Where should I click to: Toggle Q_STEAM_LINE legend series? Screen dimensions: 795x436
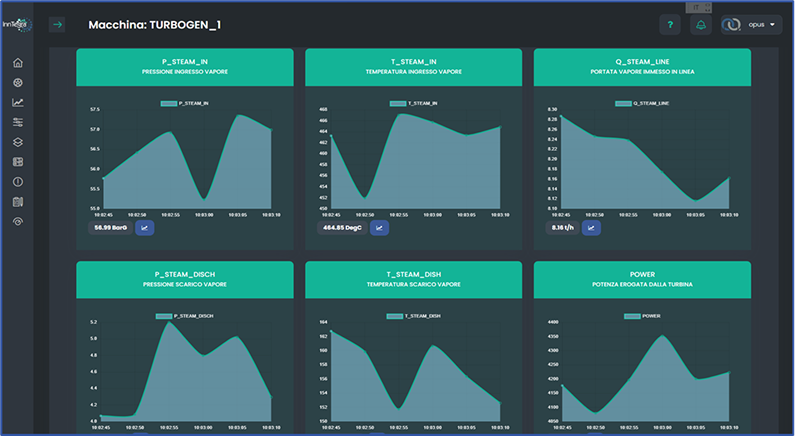coord(642,103)
